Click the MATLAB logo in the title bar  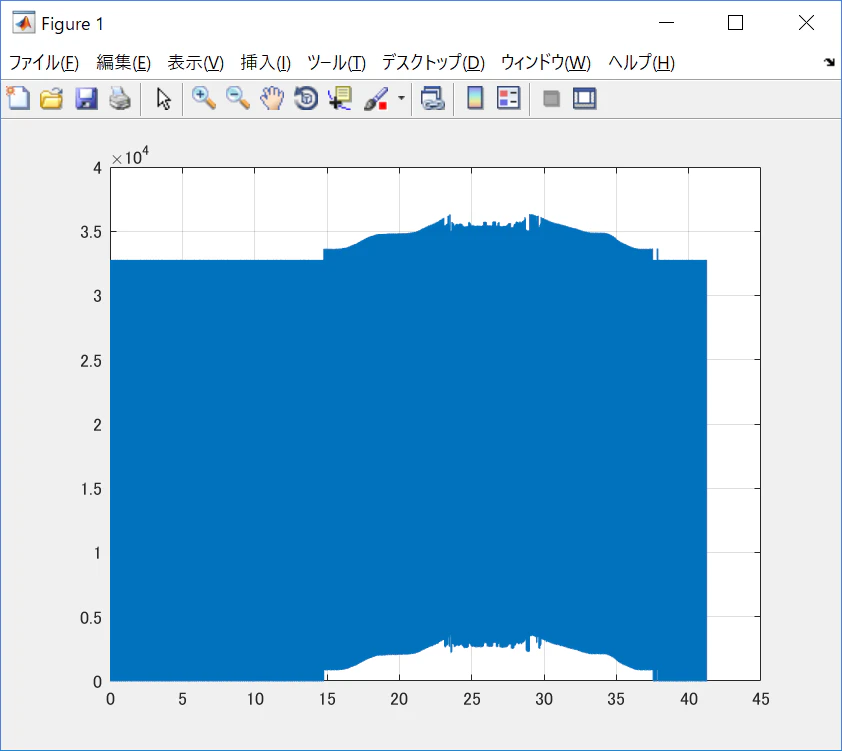pos(24,23)
